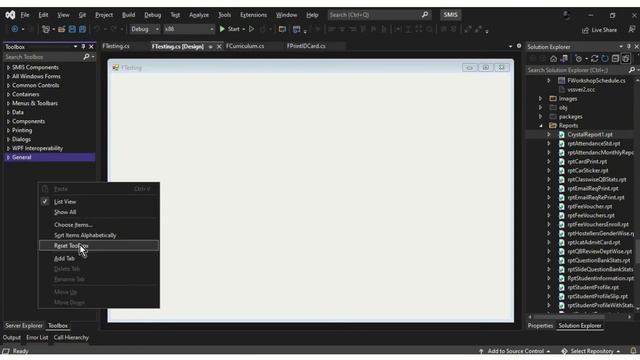
Task: Pin the Toolbox panel with auto-hide icon
Action: [83, 47]
